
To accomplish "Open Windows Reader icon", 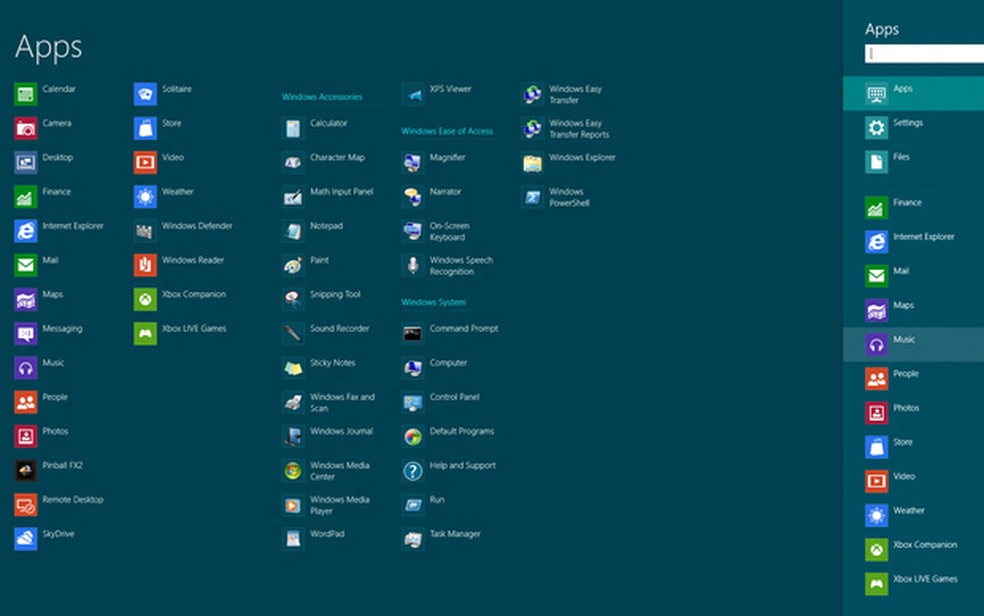I will 145,265.
